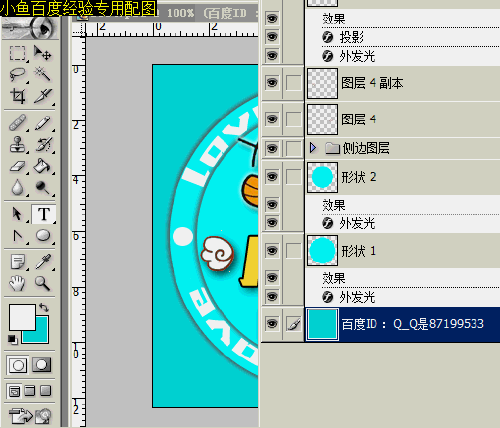Select the Clone Stamp tool

tap(17, 144)
